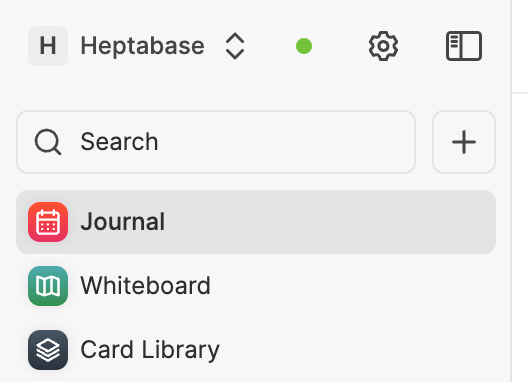Click the Search placeholder text
The image size is (528, 382).
(x=119, y=142)
